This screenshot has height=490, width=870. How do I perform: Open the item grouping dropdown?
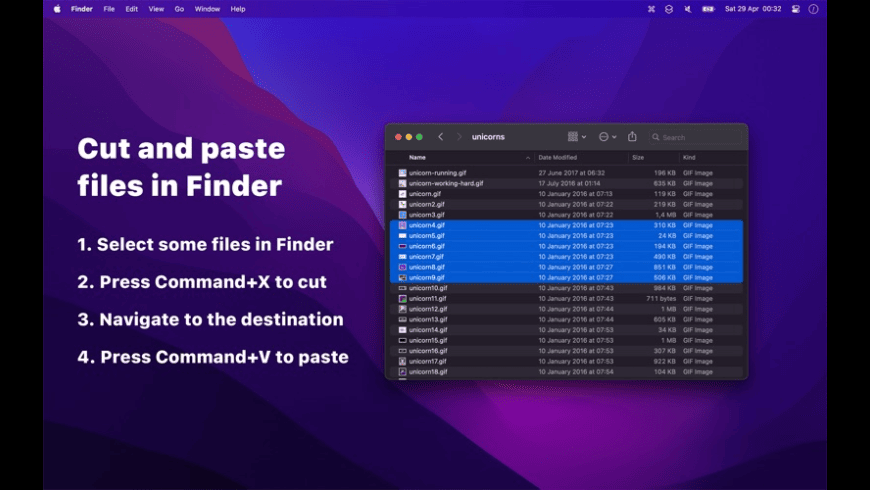[577, 137]
